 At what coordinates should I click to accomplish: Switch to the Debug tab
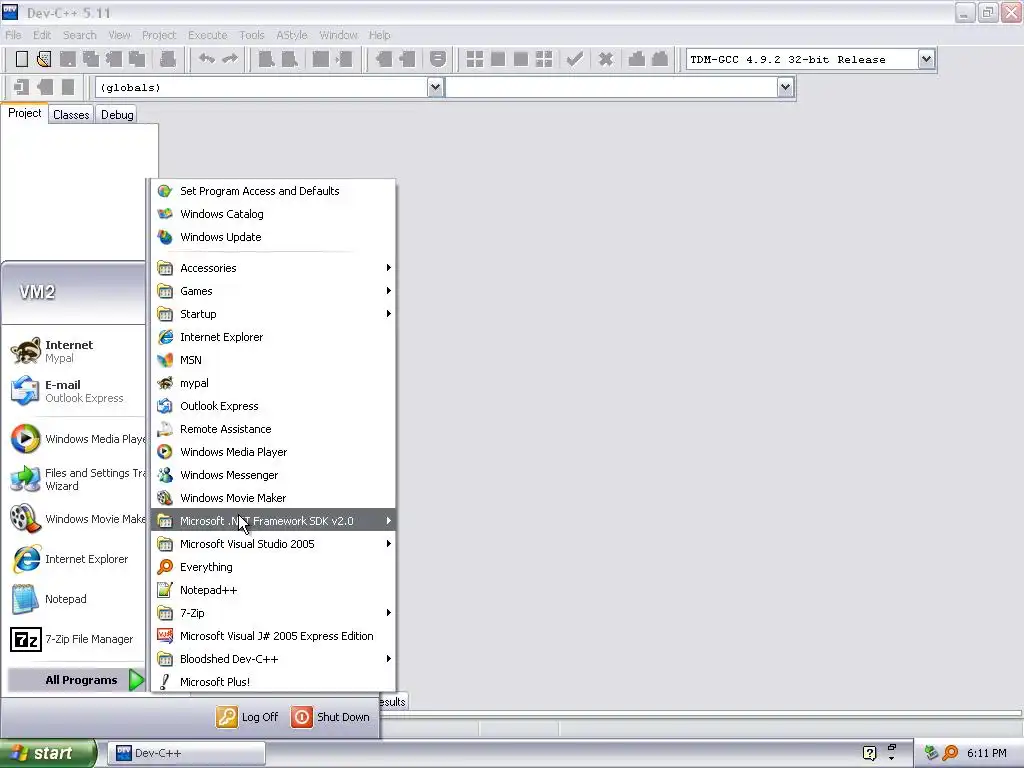pos(117,115)
